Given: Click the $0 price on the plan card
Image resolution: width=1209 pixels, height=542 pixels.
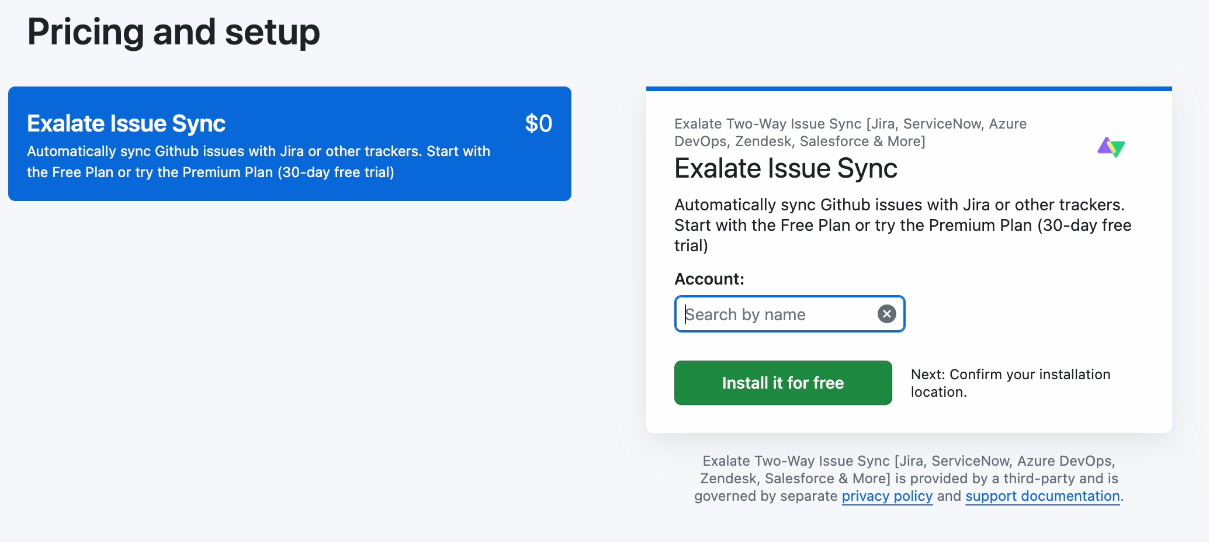Looking at the screenshot, I should click(538, 123).
